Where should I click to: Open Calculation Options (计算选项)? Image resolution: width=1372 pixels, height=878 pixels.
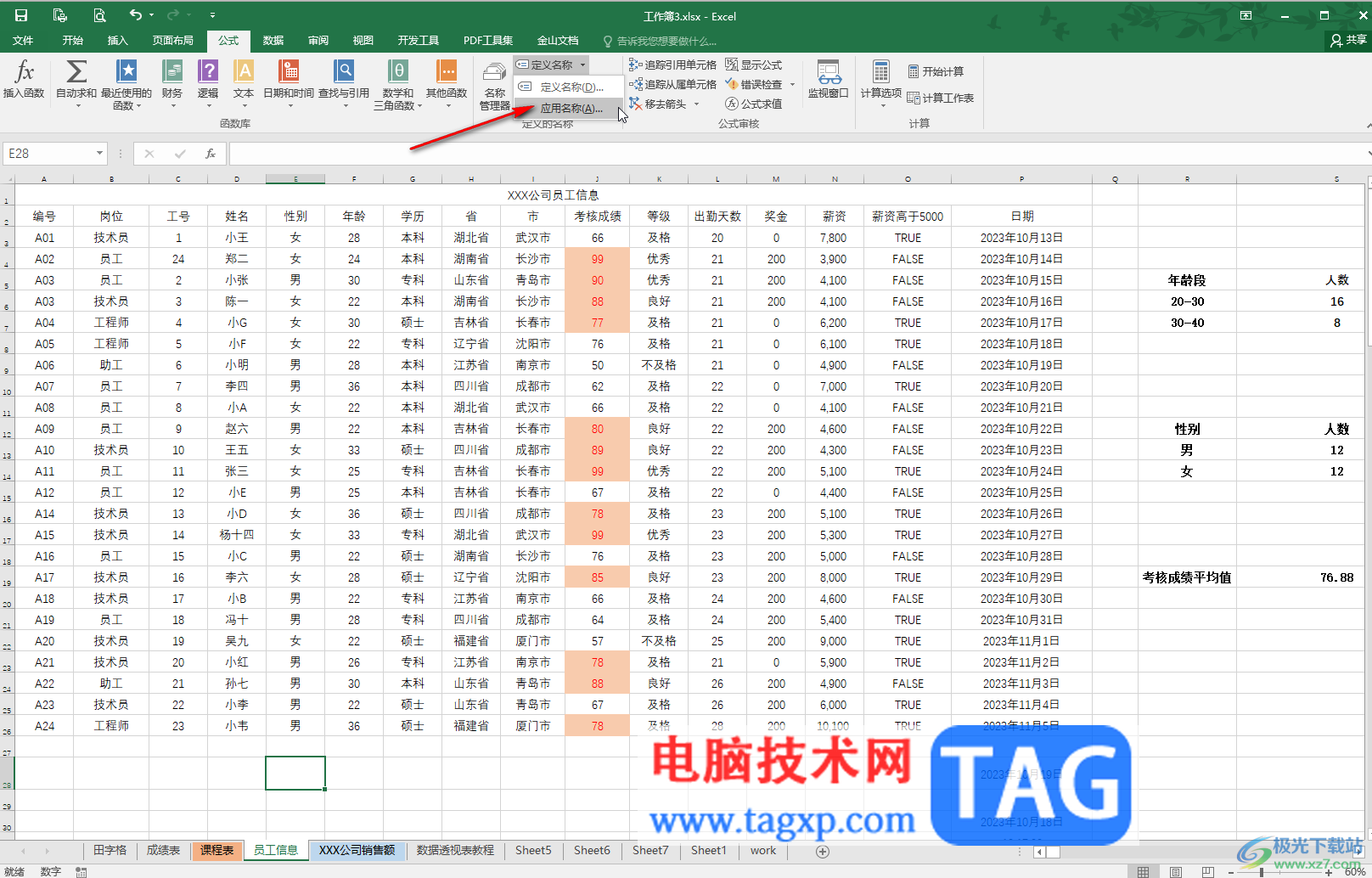(x=881, y=82)
